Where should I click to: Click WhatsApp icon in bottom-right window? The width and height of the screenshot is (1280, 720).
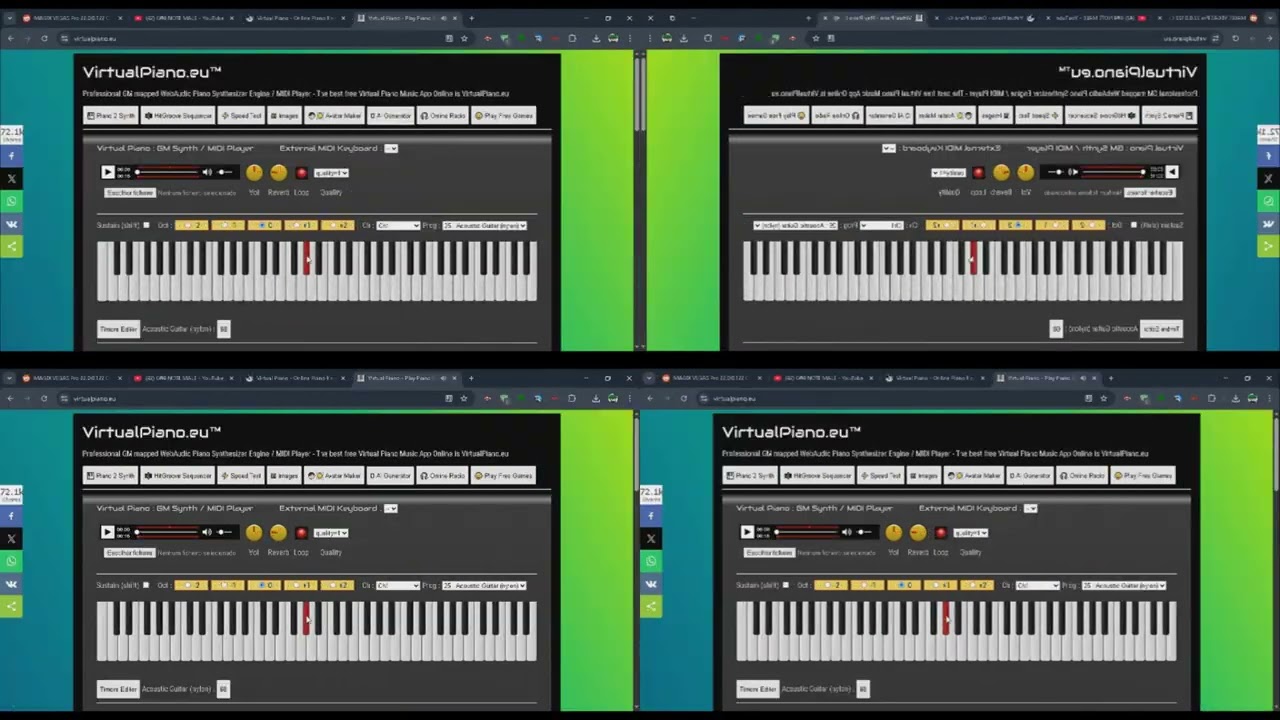(651, 561)
